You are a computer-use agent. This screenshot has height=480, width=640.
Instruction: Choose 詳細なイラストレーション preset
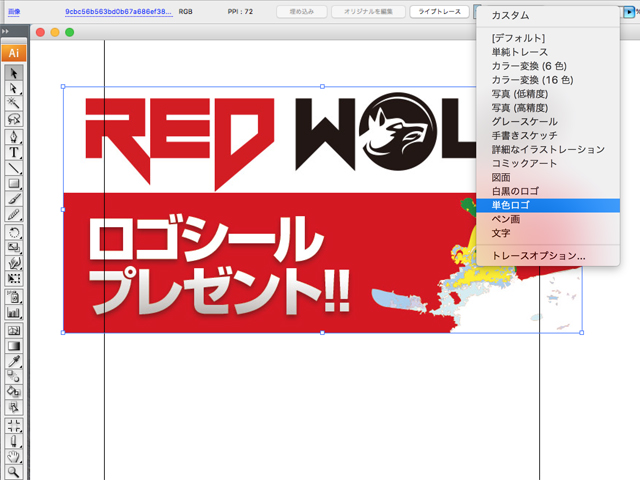548,149
